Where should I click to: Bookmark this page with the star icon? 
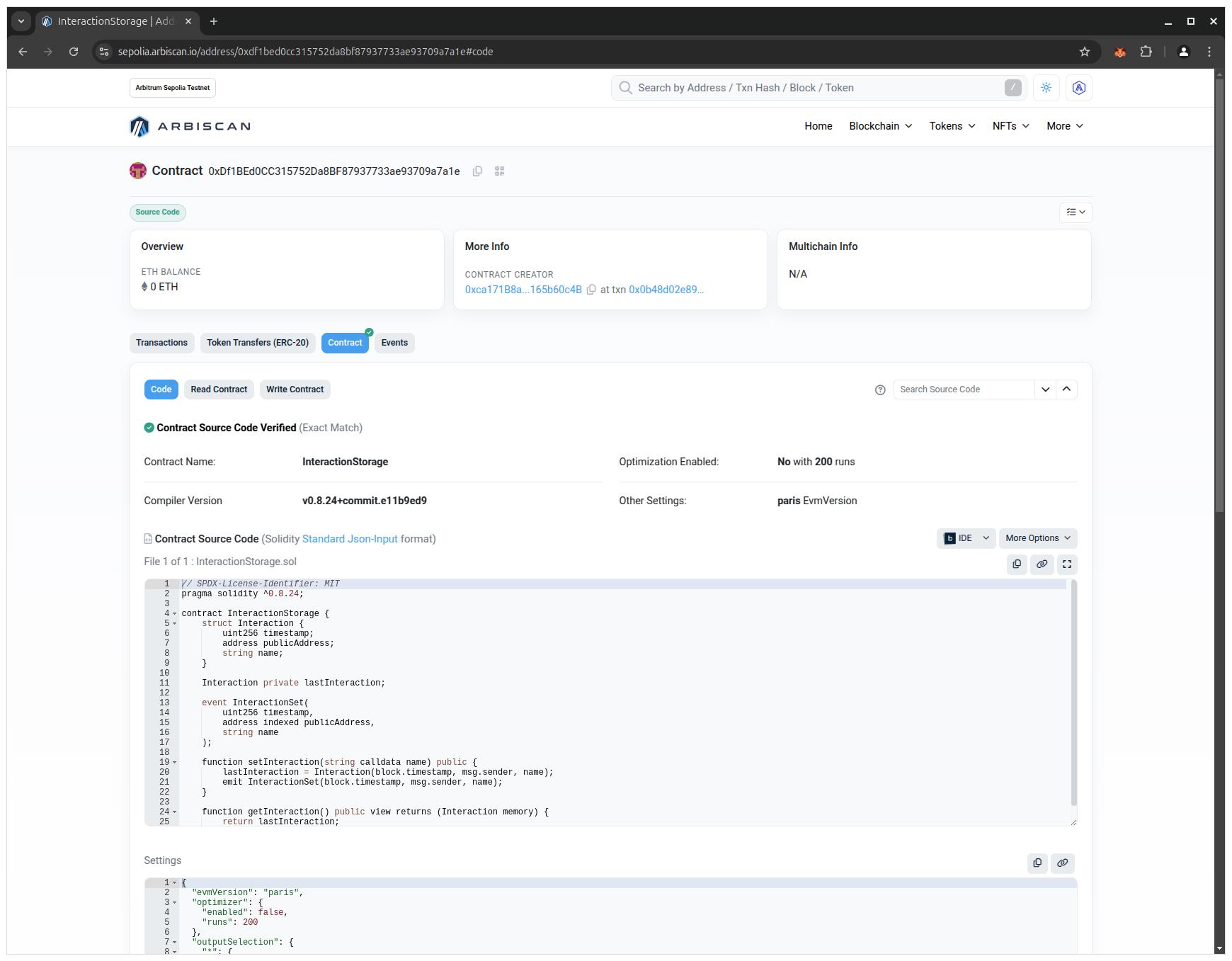pyautogui.click(x=1084, y=52)
